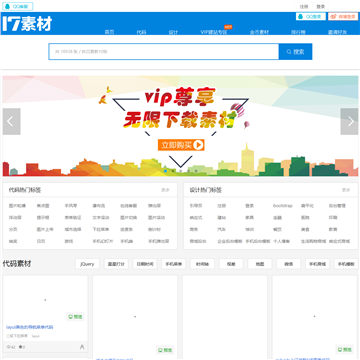The image size is (360, 360).
Task: Click the 倒计时 tag
Action: coord(154,229)
